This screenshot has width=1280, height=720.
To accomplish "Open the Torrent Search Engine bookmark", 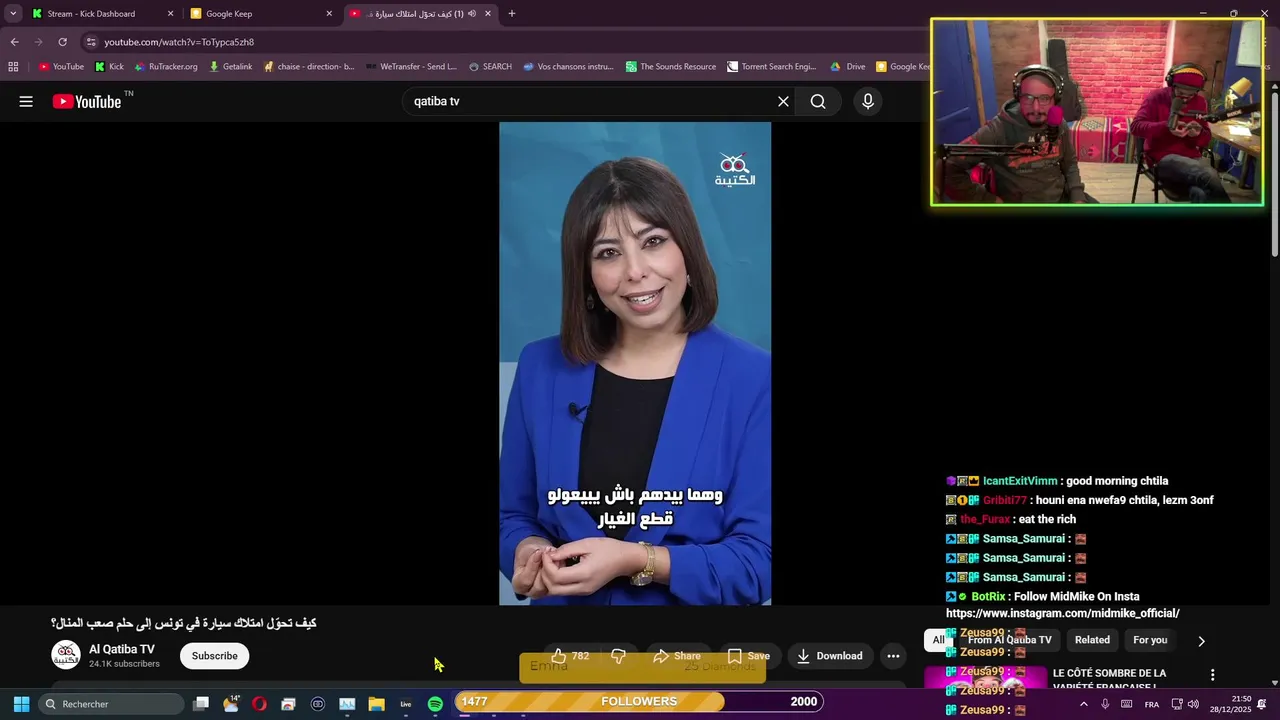I will [772, 67].
